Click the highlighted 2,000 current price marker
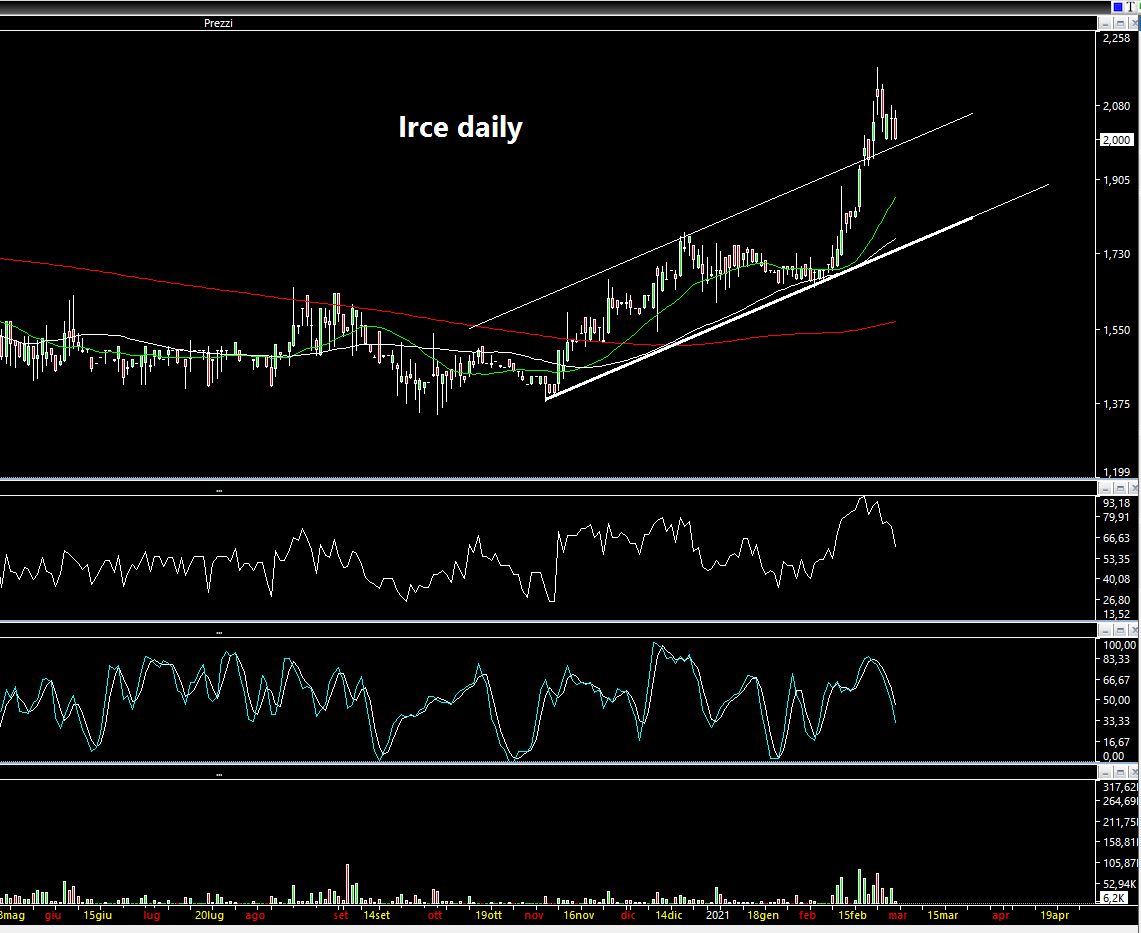 (x=1116, y=140)
